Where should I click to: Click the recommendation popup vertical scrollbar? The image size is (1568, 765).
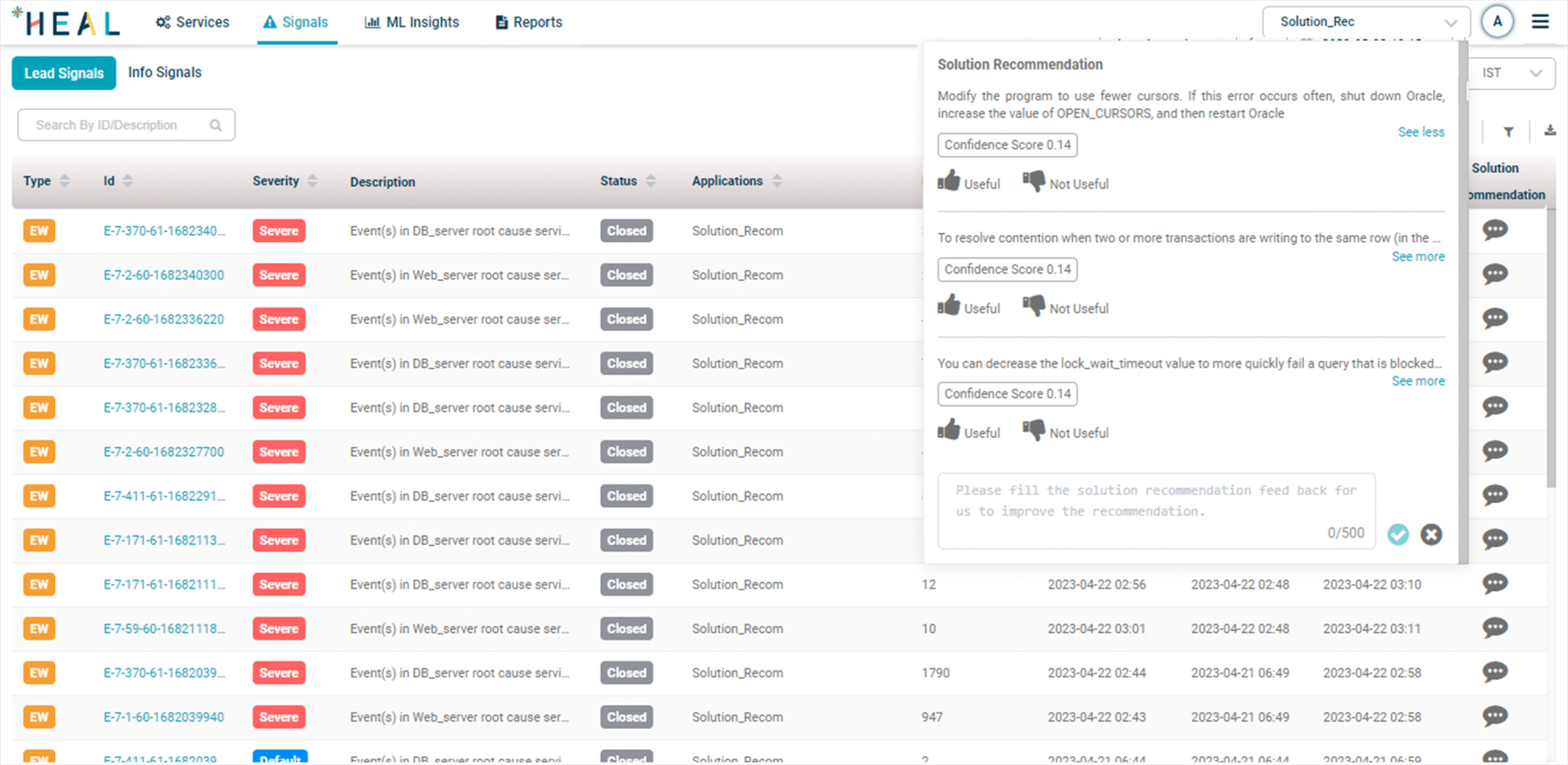1463,306
